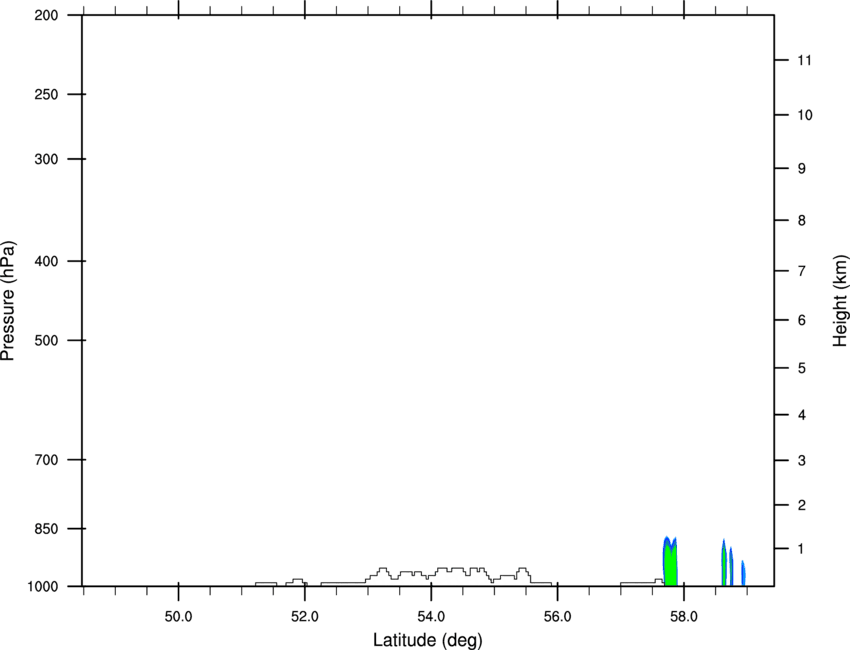Click the large green filled contour near 58.0
This screenshot has height=650, width=850.
[671, 564]
